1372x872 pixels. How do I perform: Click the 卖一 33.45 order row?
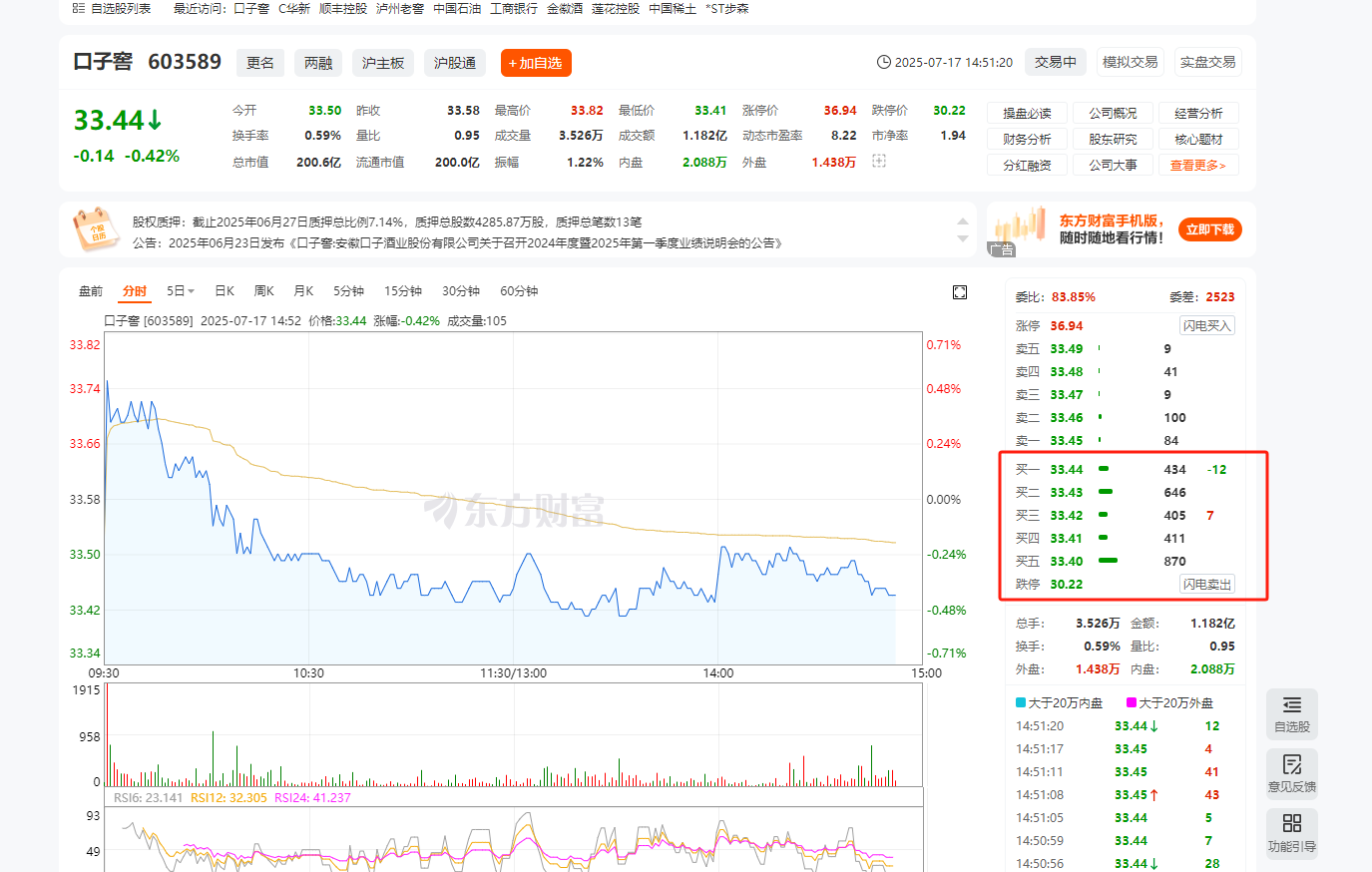pos(1125,440)
